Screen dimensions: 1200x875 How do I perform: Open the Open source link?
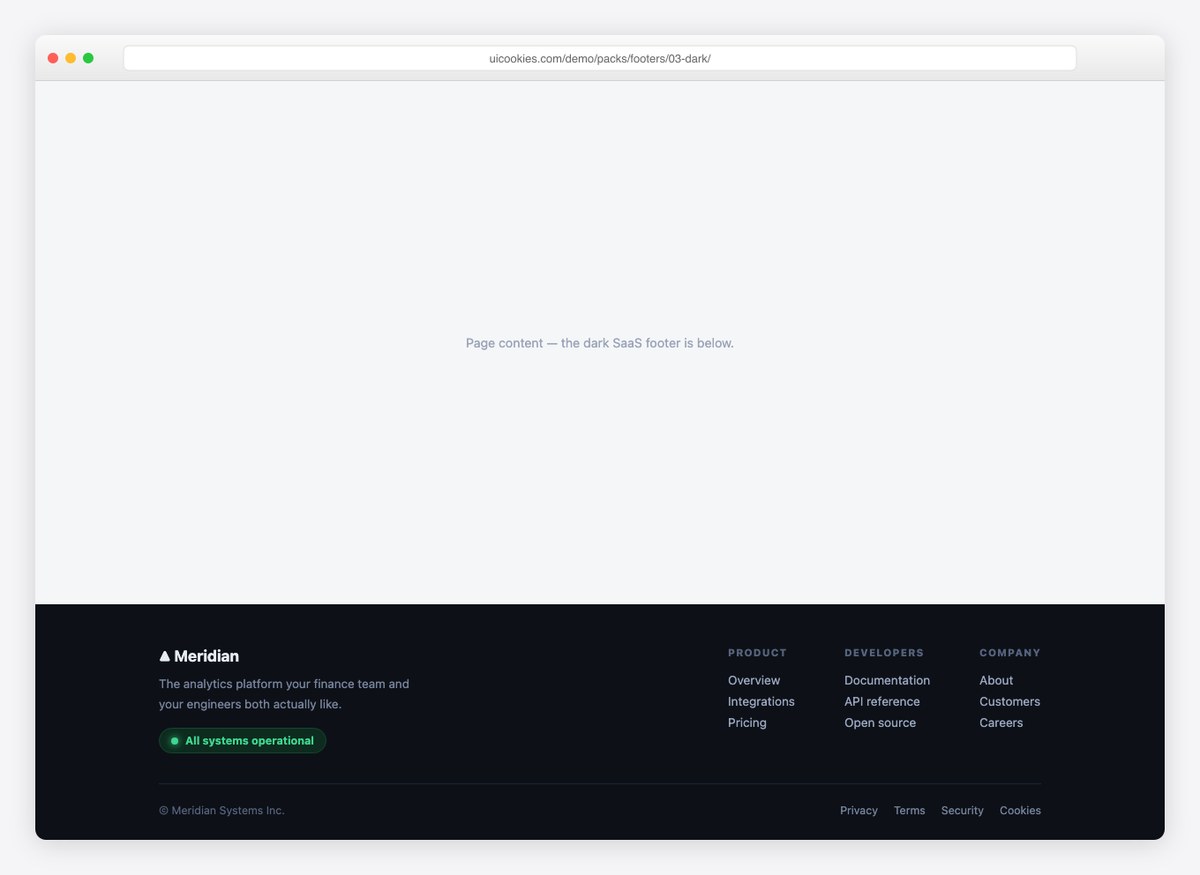click(880, 722)
